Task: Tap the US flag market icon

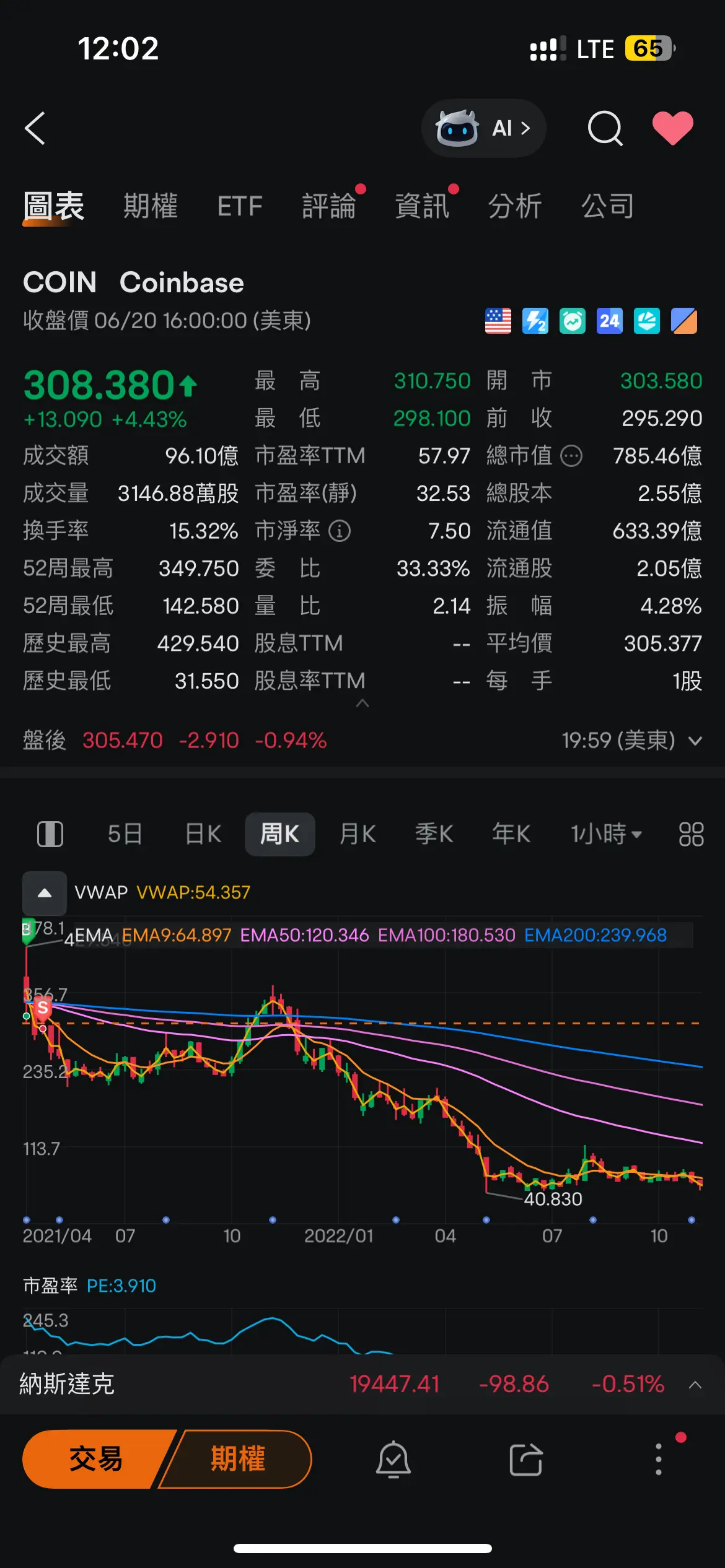Action: point(498,321)
